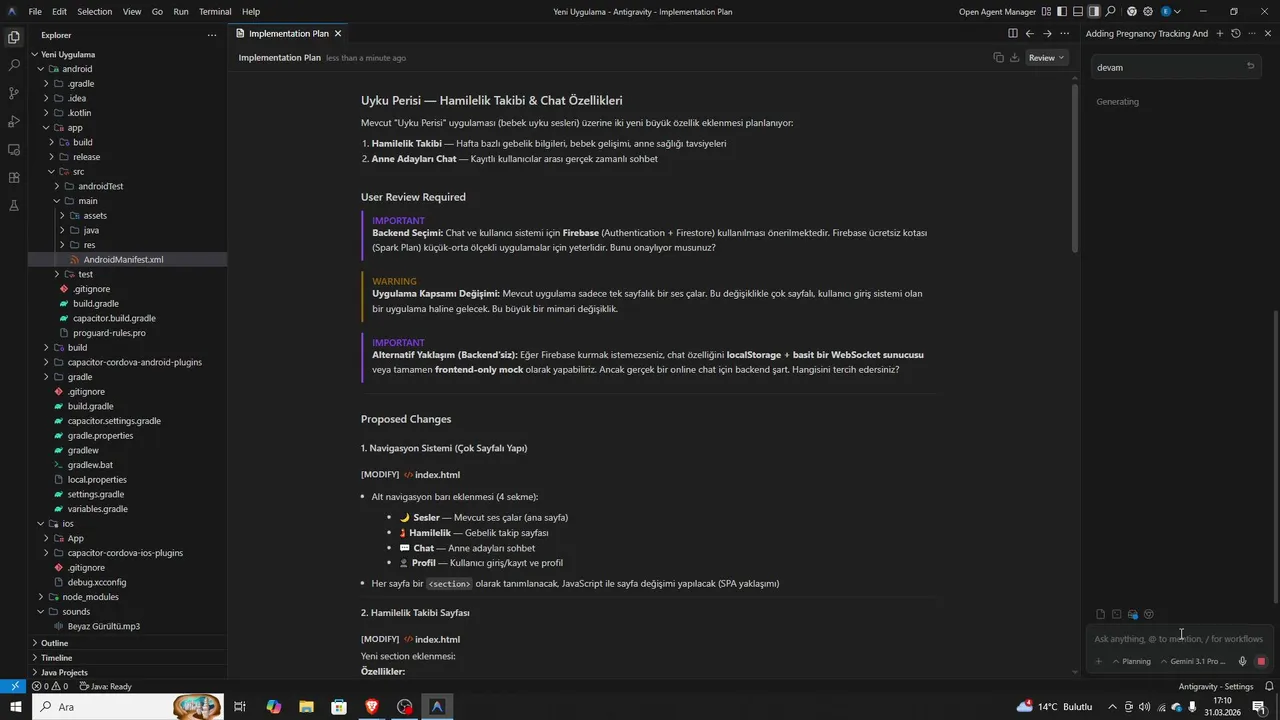
Task: Select the Implementation Plan tab
Action: 288,34
